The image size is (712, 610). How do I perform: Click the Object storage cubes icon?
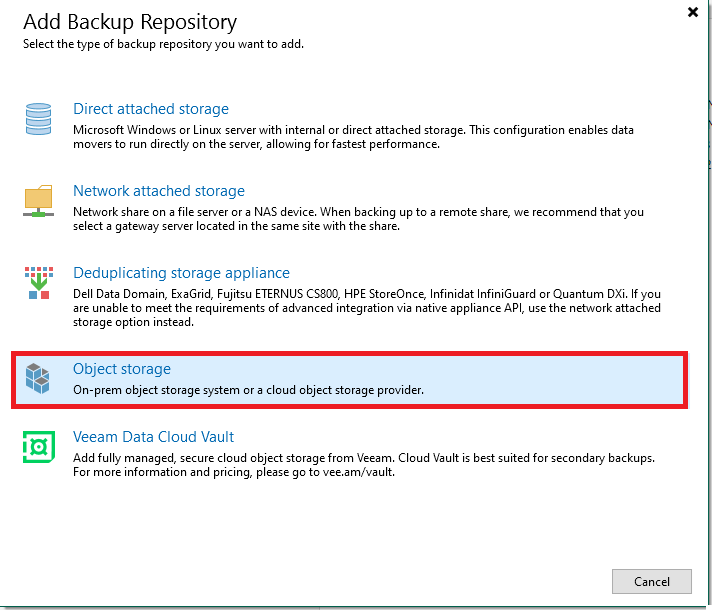pyautogui.click(x=37, y=378)
